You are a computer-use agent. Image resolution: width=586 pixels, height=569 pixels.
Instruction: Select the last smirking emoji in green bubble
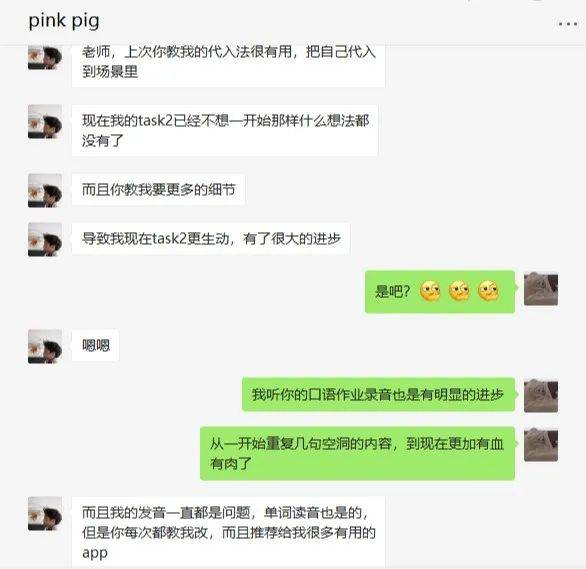pos(488,291)
